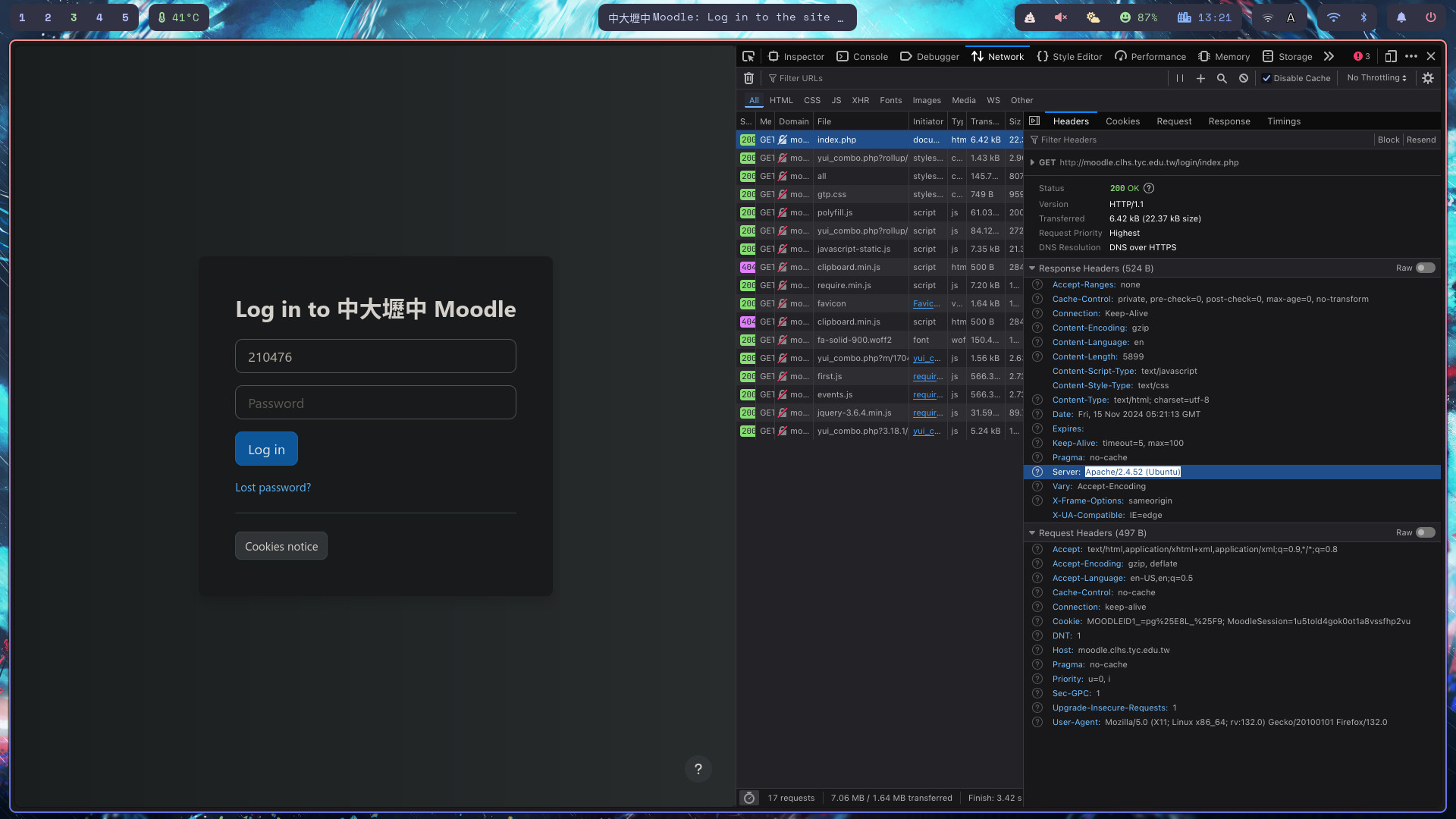
Task: Click the muted volume icon in top bar
Action: pos(1061,17)
